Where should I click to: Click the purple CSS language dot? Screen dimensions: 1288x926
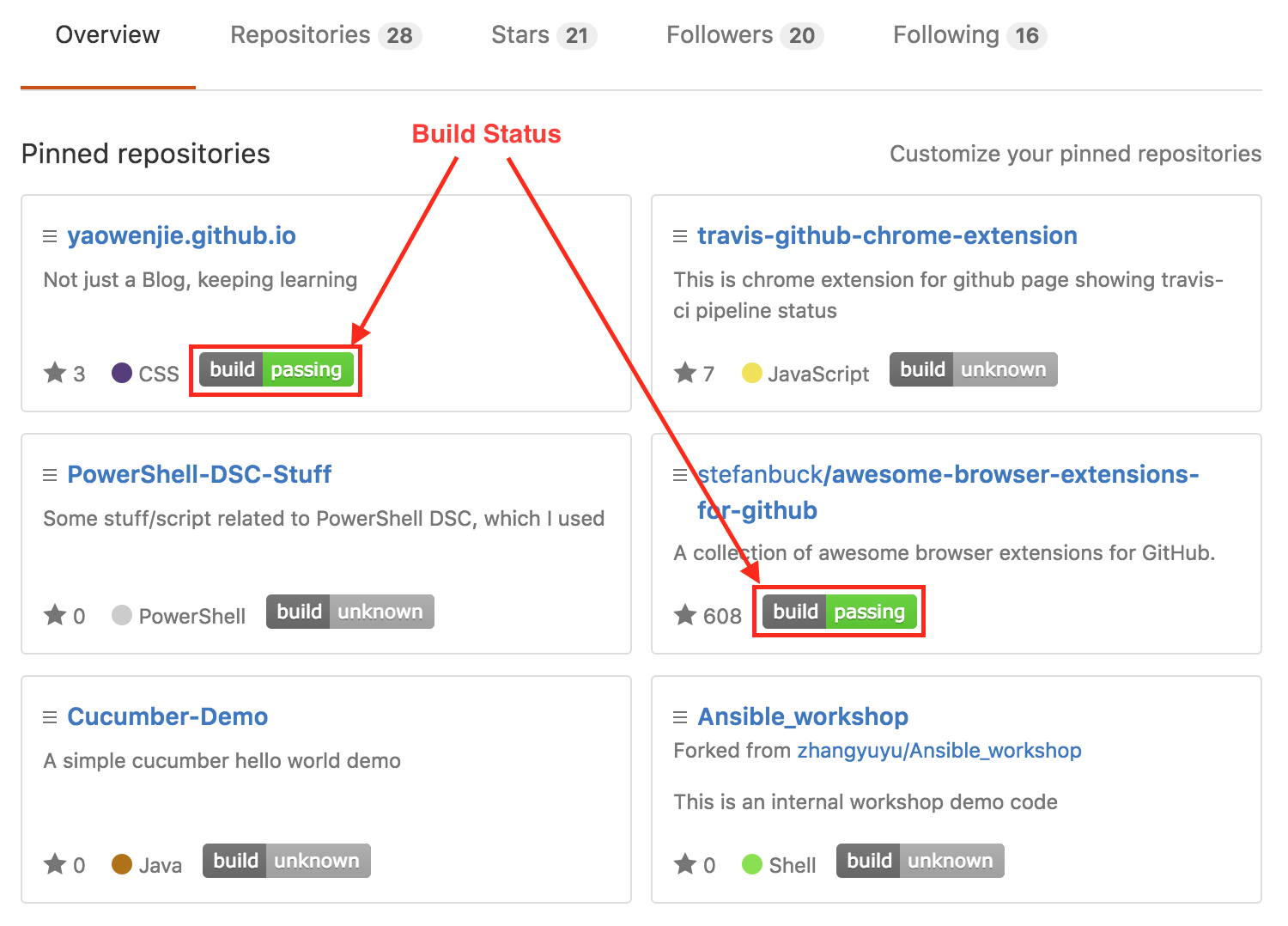(x=122, y=373)
